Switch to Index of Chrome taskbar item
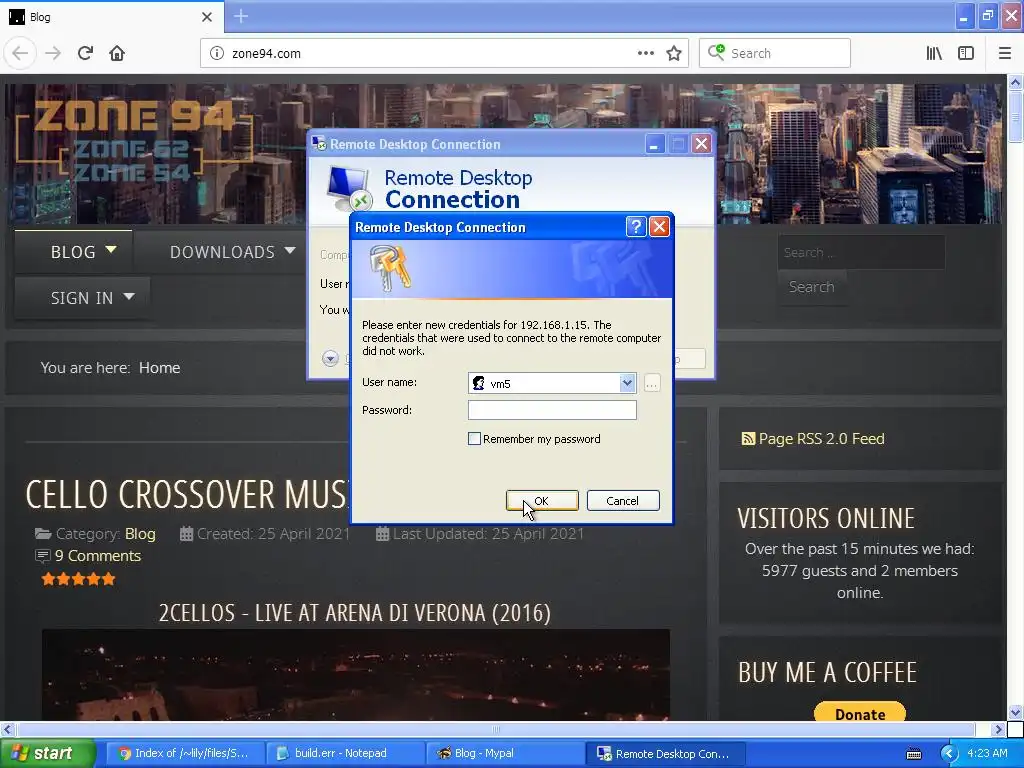 pyautogui.click(x=184, y=754)
